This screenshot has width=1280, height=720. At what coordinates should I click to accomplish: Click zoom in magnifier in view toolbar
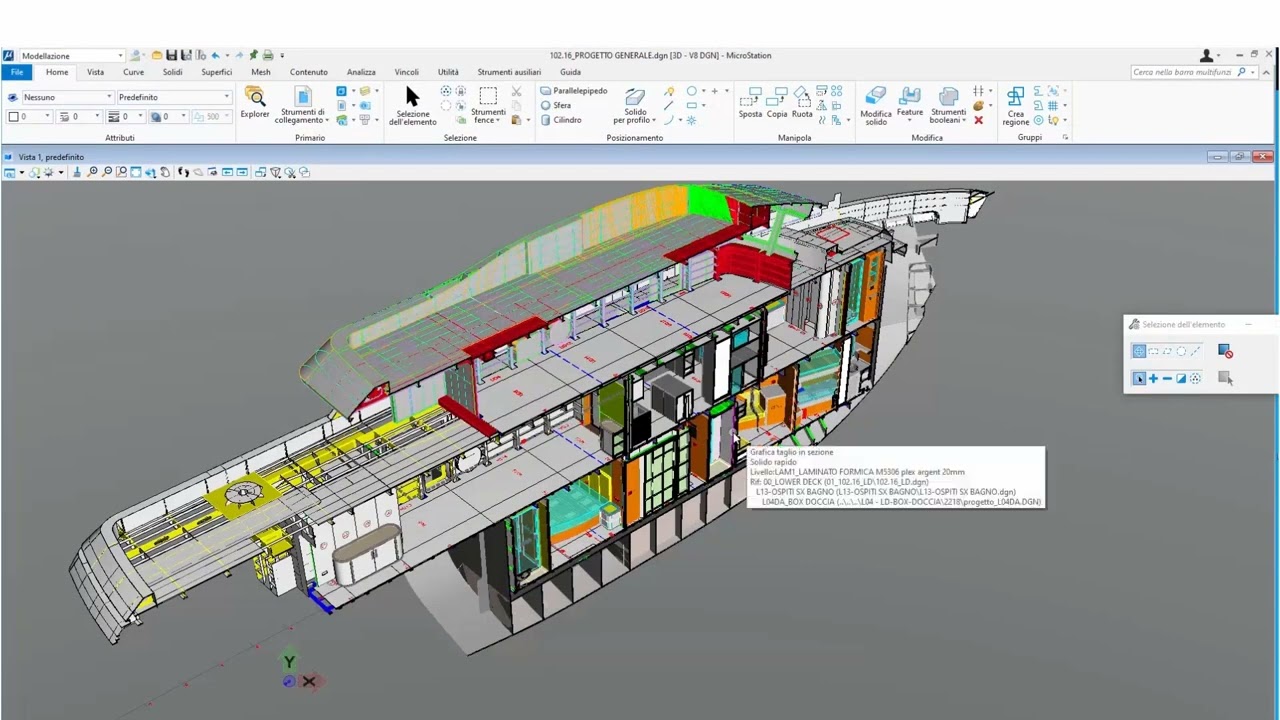pos(92,172)
